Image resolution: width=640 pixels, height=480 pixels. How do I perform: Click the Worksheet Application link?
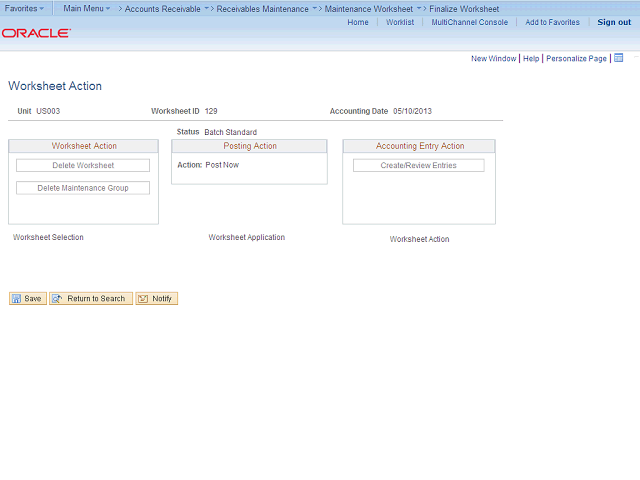pos(247,237)
